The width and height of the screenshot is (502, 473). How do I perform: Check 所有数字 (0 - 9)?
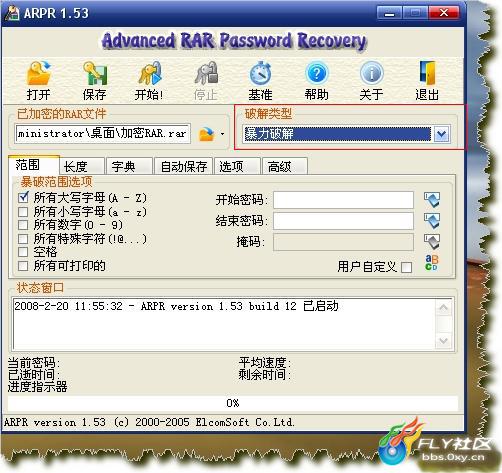pyautogui.click(x=23, y=225)
